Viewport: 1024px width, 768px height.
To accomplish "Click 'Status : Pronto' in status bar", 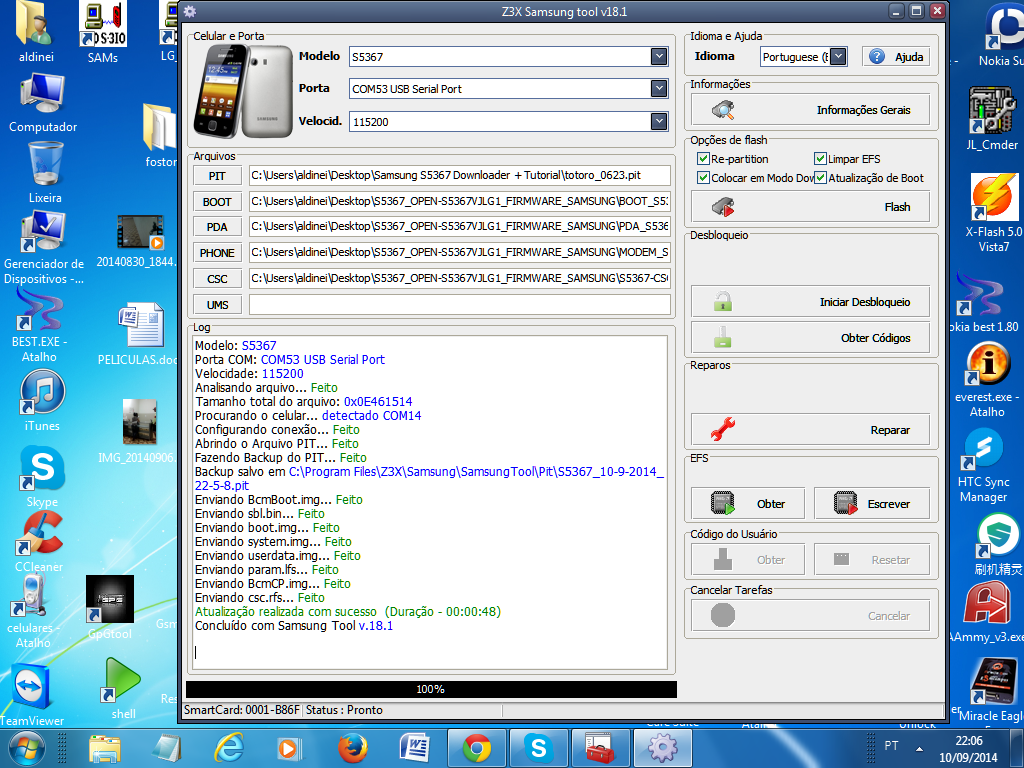I will click(344, 710).
